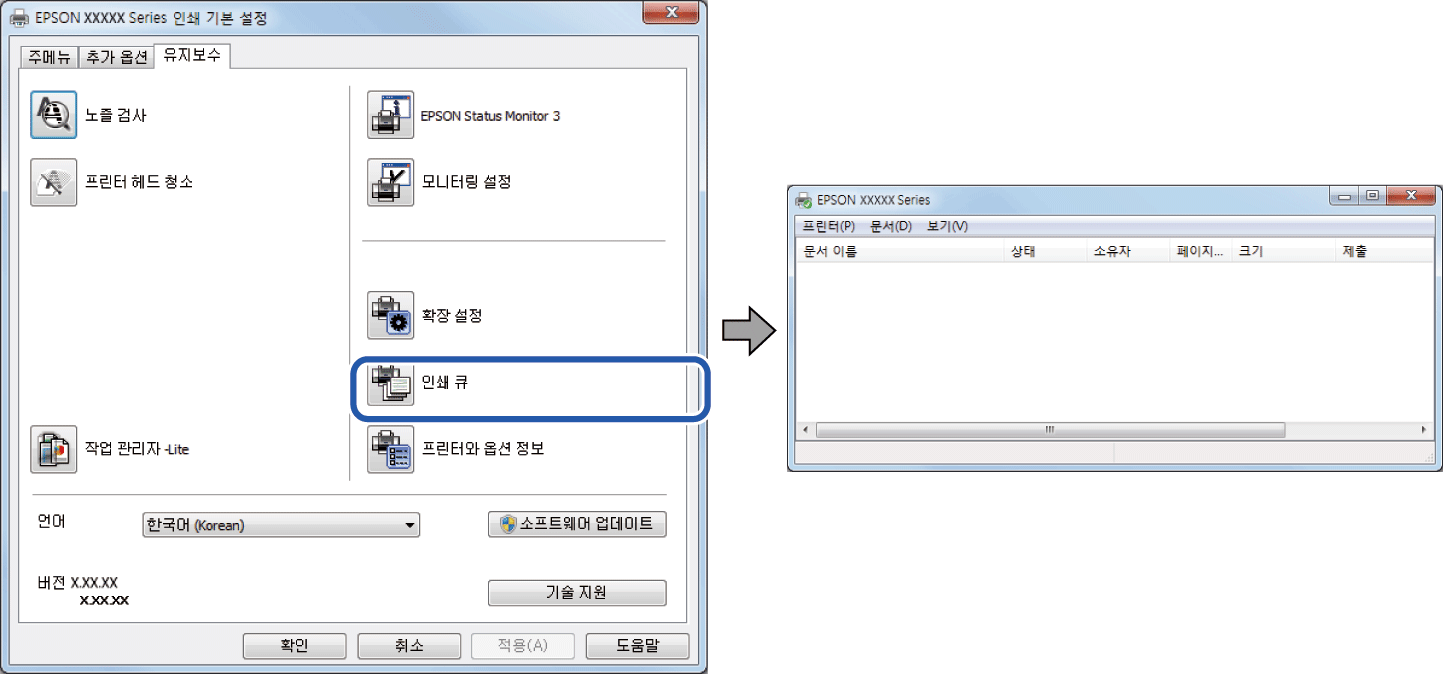Select the 프린터 헤드 청소 head cleaning icon

click(53, 182)
